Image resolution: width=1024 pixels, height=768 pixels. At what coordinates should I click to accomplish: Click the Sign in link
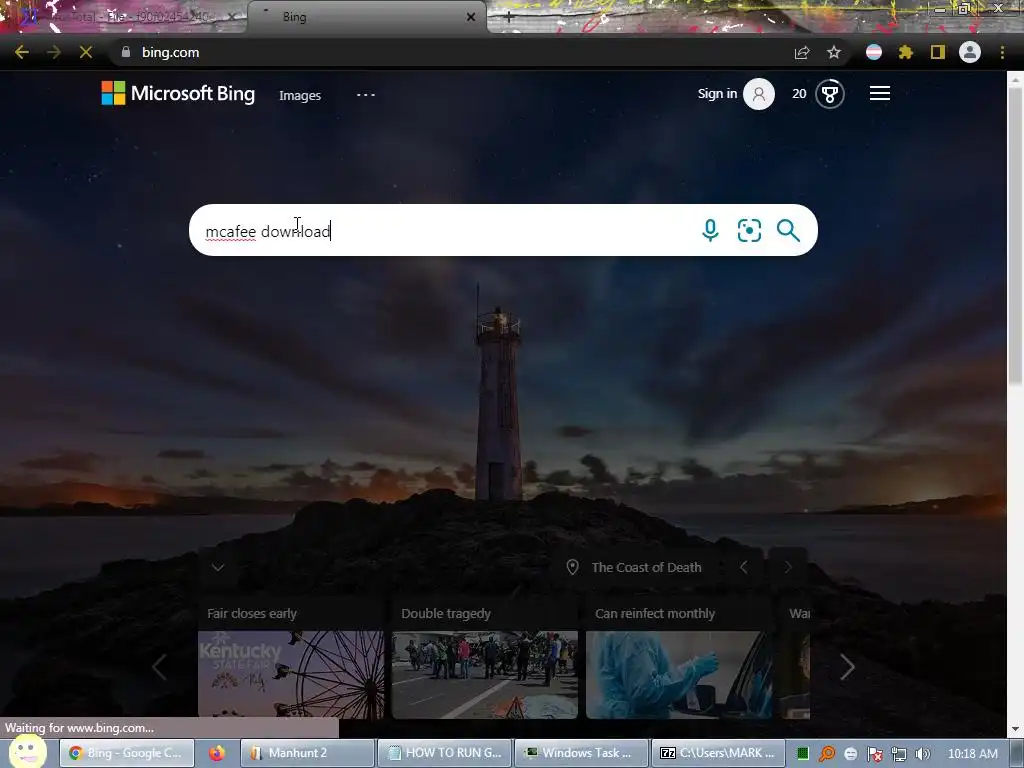717,93
